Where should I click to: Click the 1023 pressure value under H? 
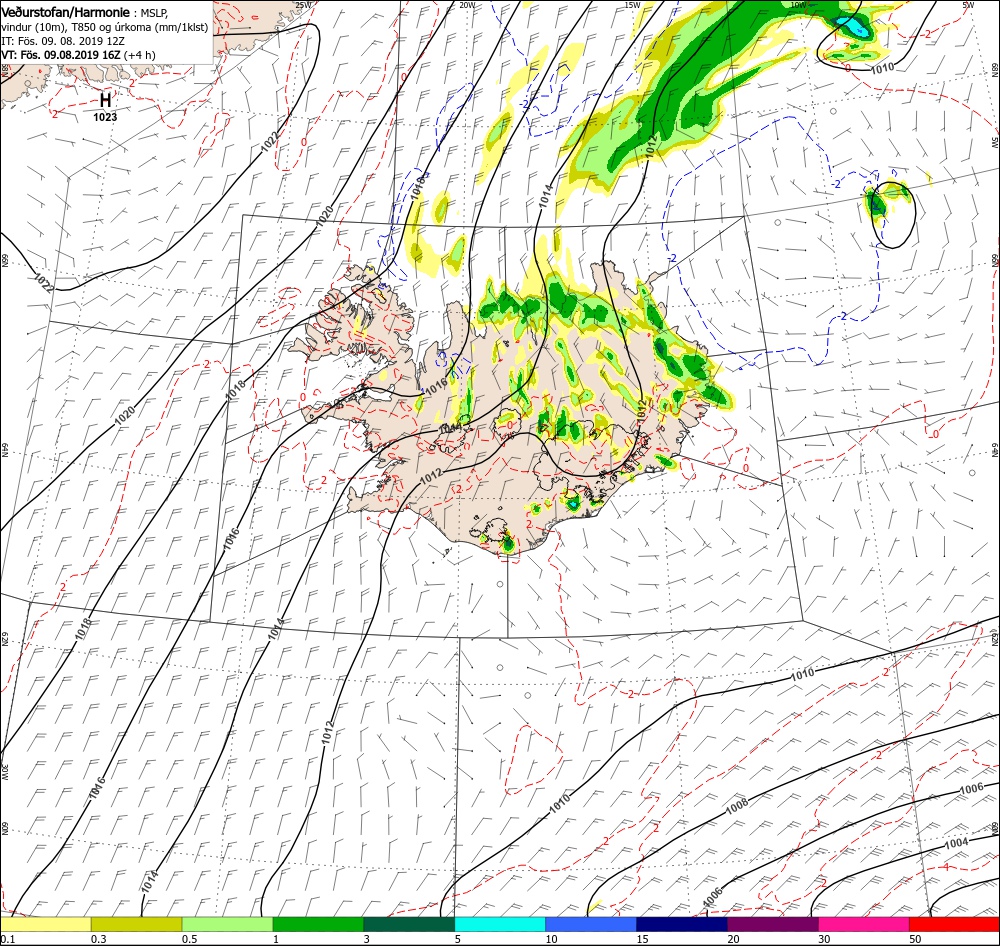click(105, 117)
